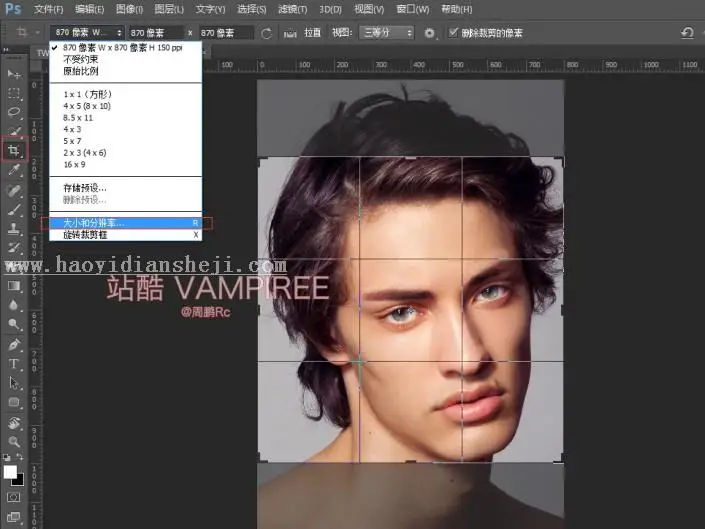This screenshot has height=529, width=705.
Task: Open the 编辑(E) menu
Action: click(89, 9)
